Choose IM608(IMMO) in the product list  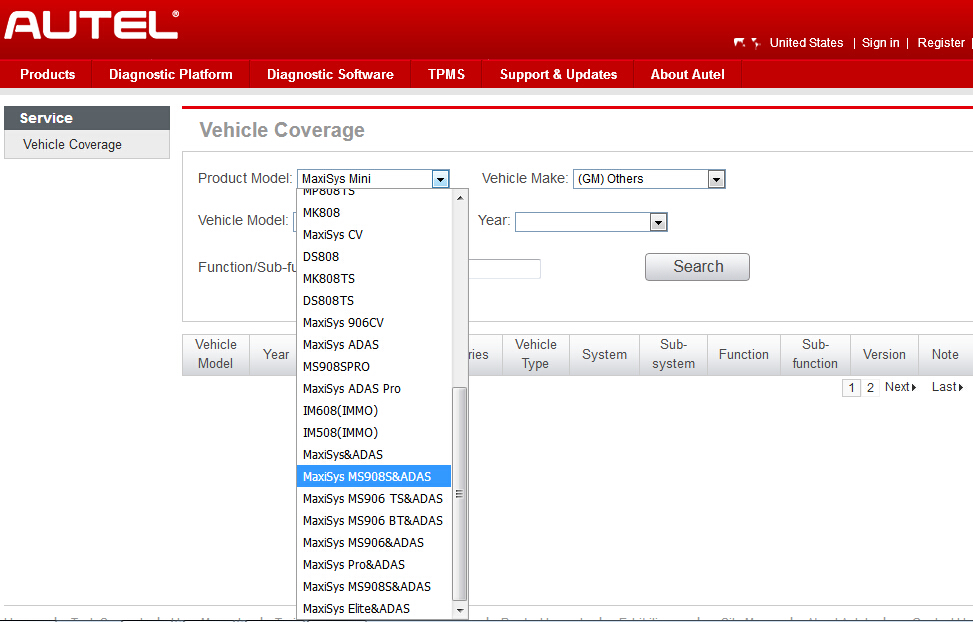tap(340, 411)
